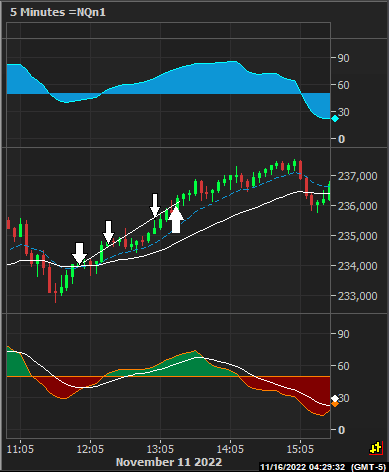Select the white diamond marker on bottom indicator axis
Screen dimensions: 389x472
(x=335, y=399)
